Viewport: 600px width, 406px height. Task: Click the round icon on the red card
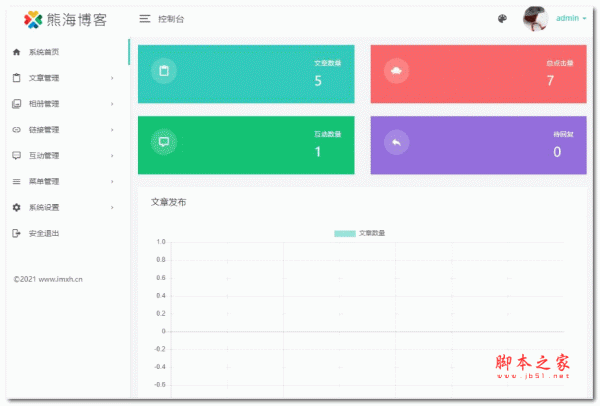396,71
